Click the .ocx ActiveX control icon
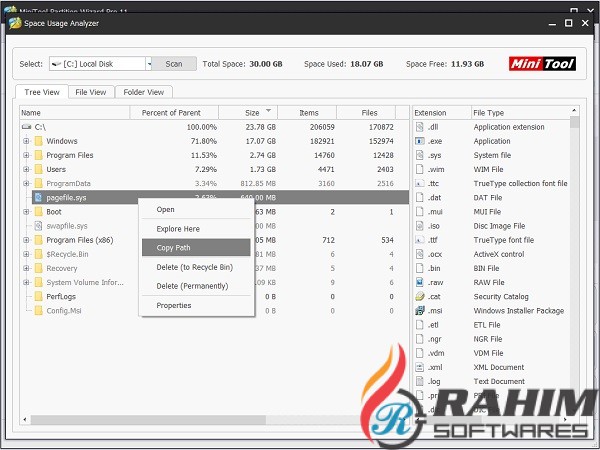Viewport: 600px width, 450px height. [x=420, y=254]
